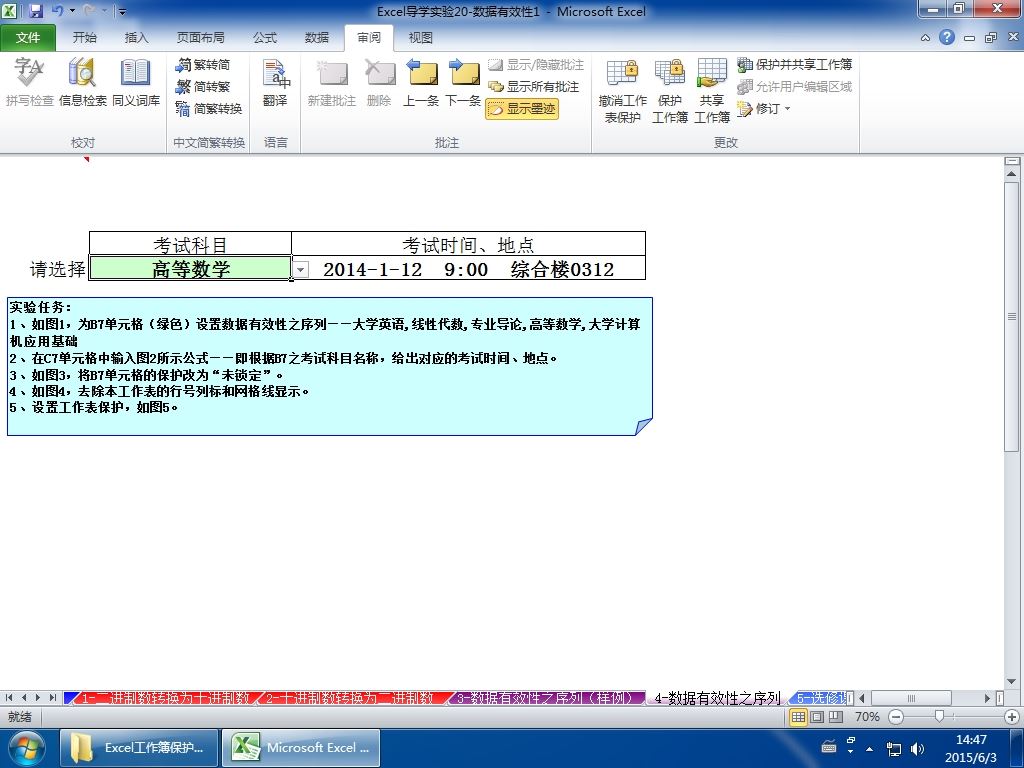Select sheet tab 4-数据有效性之序列
The image size is (1024, 768).
[x=717, y=698]
